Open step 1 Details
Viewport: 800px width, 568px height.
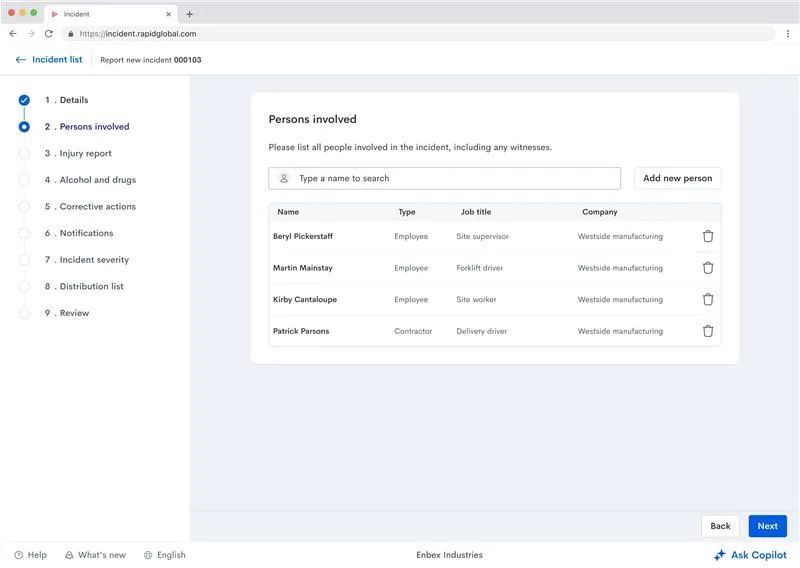tap(66, 100)
